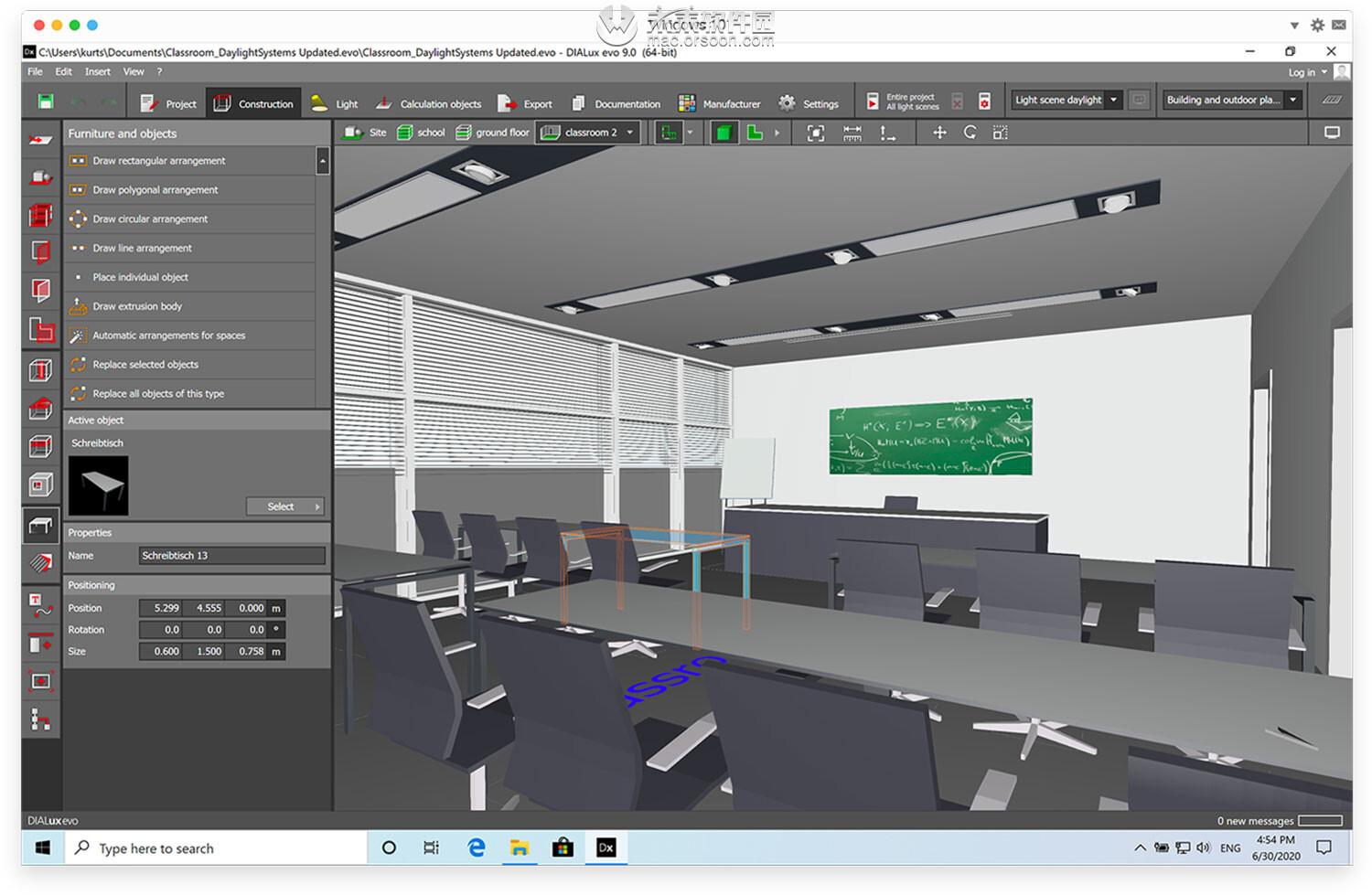
Task: Toggle the green 3D view mode
Action: coord(724,133)
